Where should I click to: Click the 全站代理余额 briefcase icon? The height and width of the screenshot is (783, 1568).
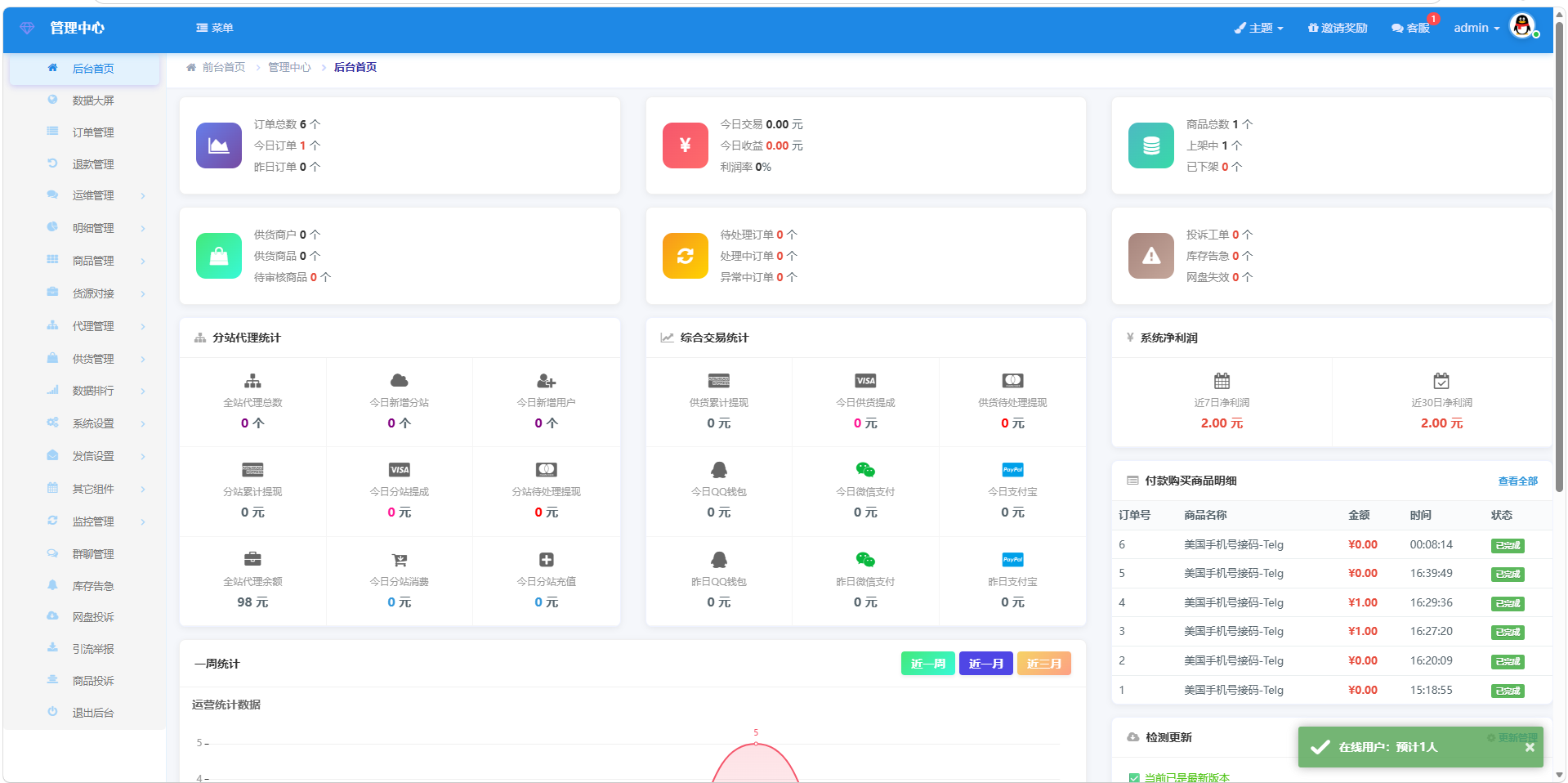(252, 559)
